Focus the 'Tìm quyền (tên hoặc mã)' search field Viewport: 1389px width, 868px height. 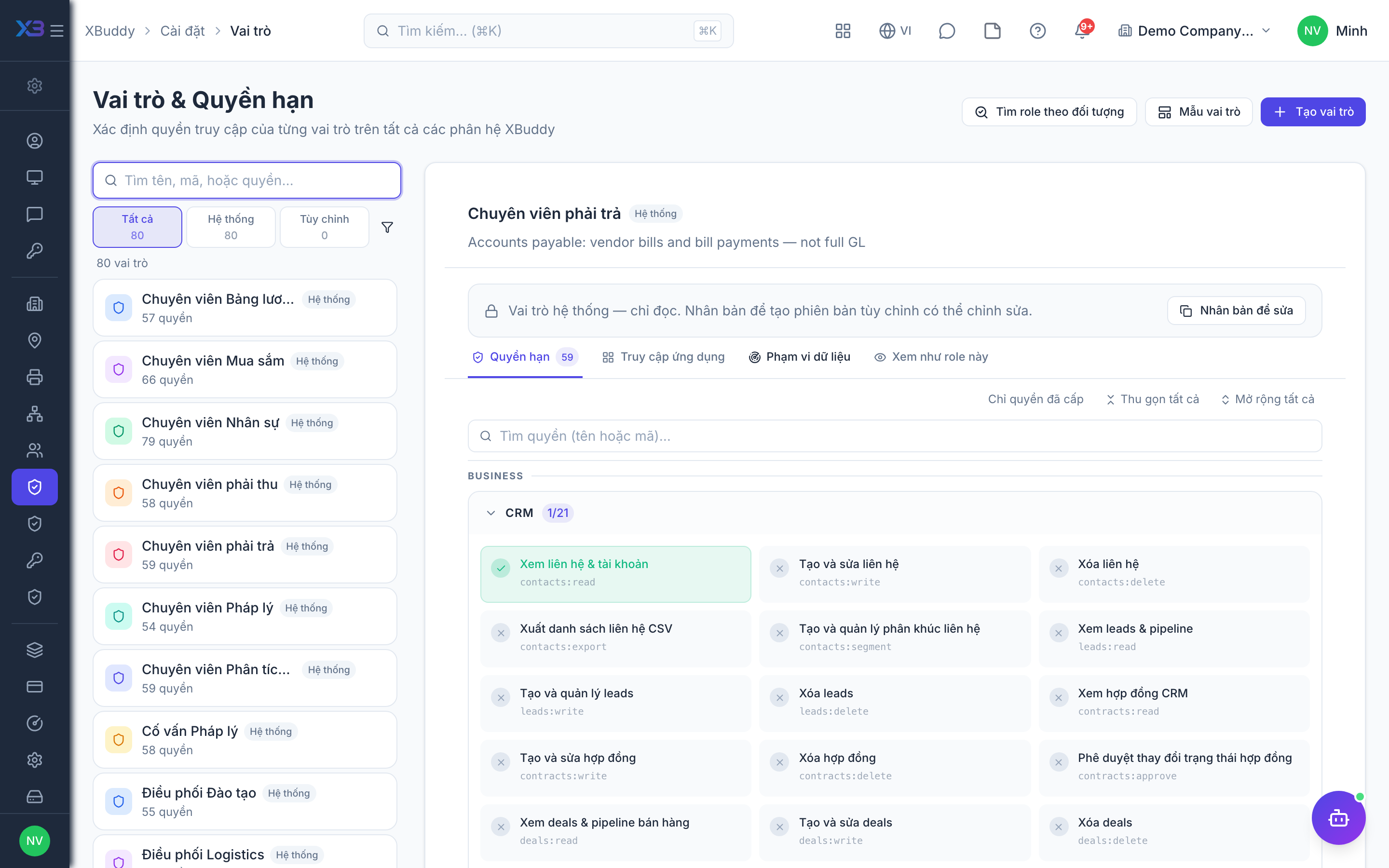[x=895, y=436]
